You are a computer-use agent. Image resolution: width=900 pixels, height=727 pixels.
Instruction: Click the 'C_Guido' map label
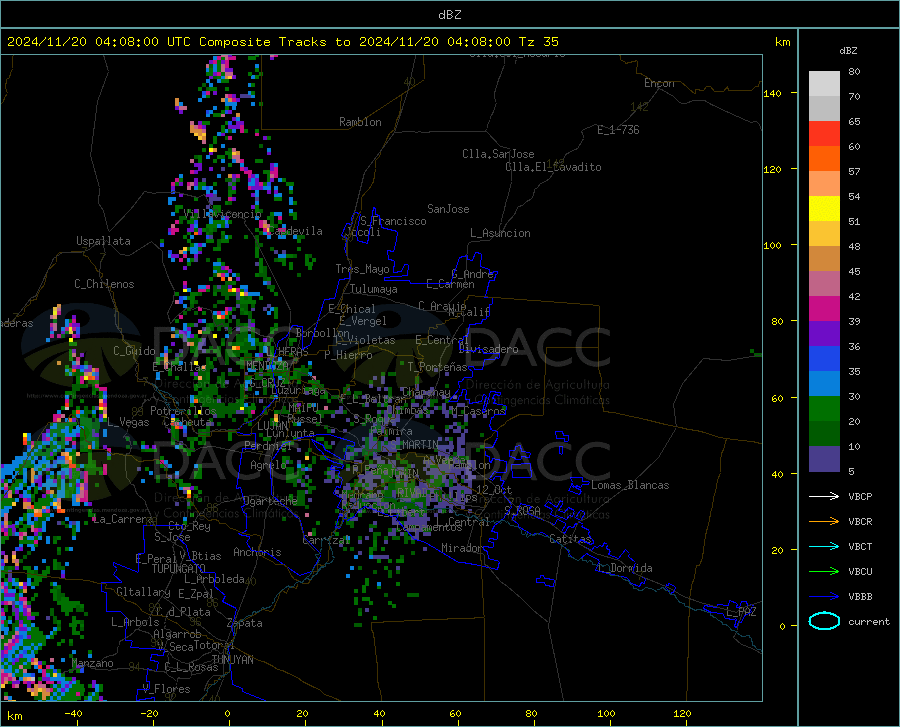[x=134, y=351]
